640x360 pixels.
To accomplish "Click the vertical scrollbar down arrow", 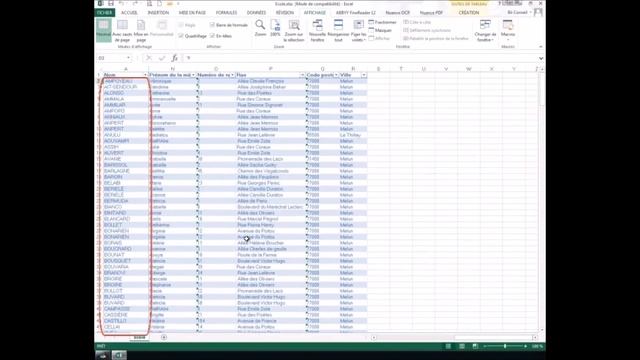I will point(542,330).
